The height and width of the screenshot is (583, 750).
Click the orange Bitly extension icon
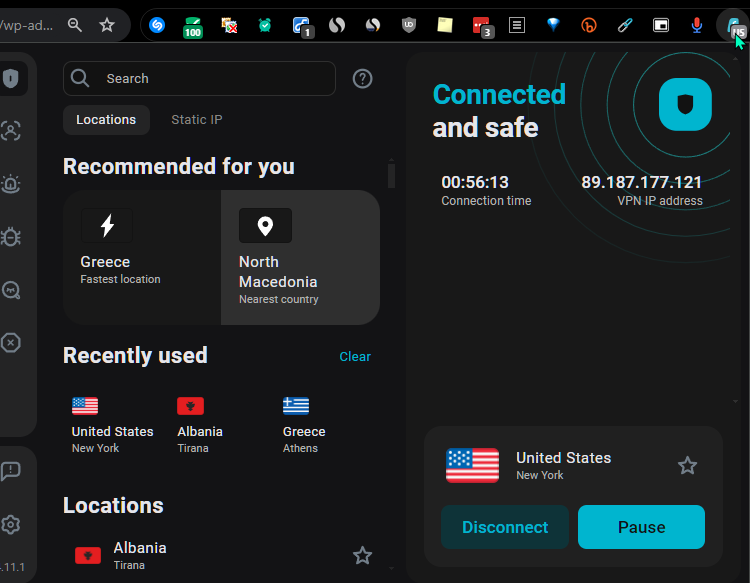coord(589,25)
